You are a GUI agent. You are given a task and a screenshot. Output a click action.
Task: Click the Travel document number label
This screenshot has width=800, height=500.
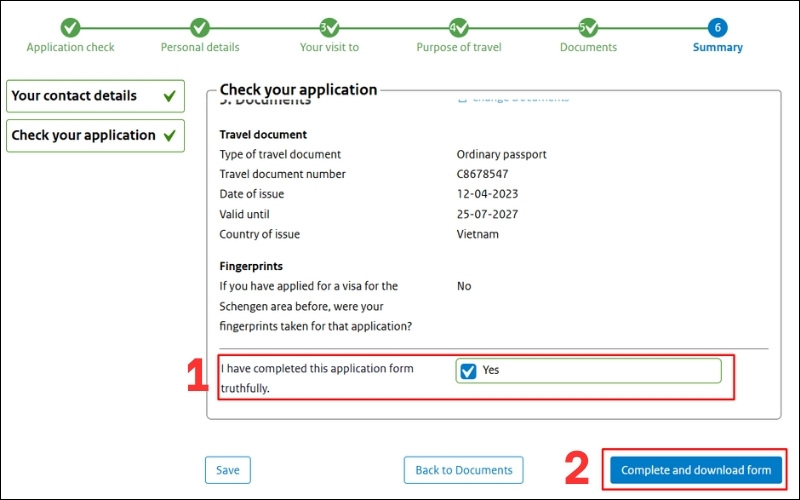point(282,174)
